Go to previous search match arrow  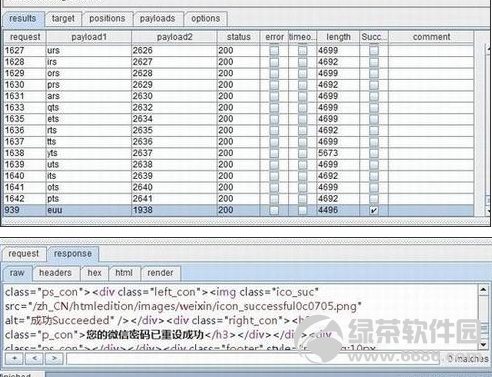click(35, 359)
